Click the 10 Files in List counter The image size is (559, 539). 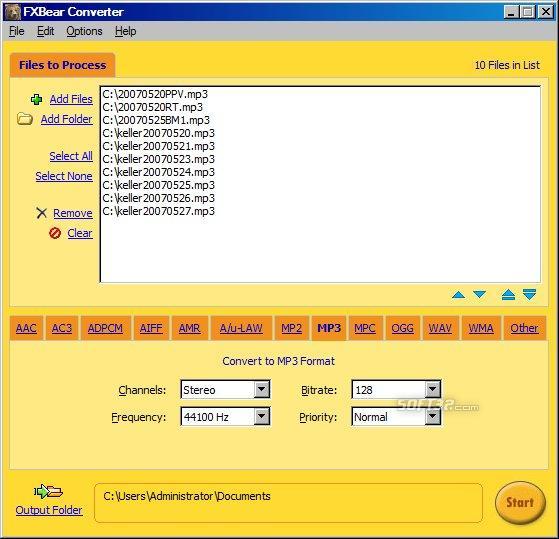coord(507,65)
